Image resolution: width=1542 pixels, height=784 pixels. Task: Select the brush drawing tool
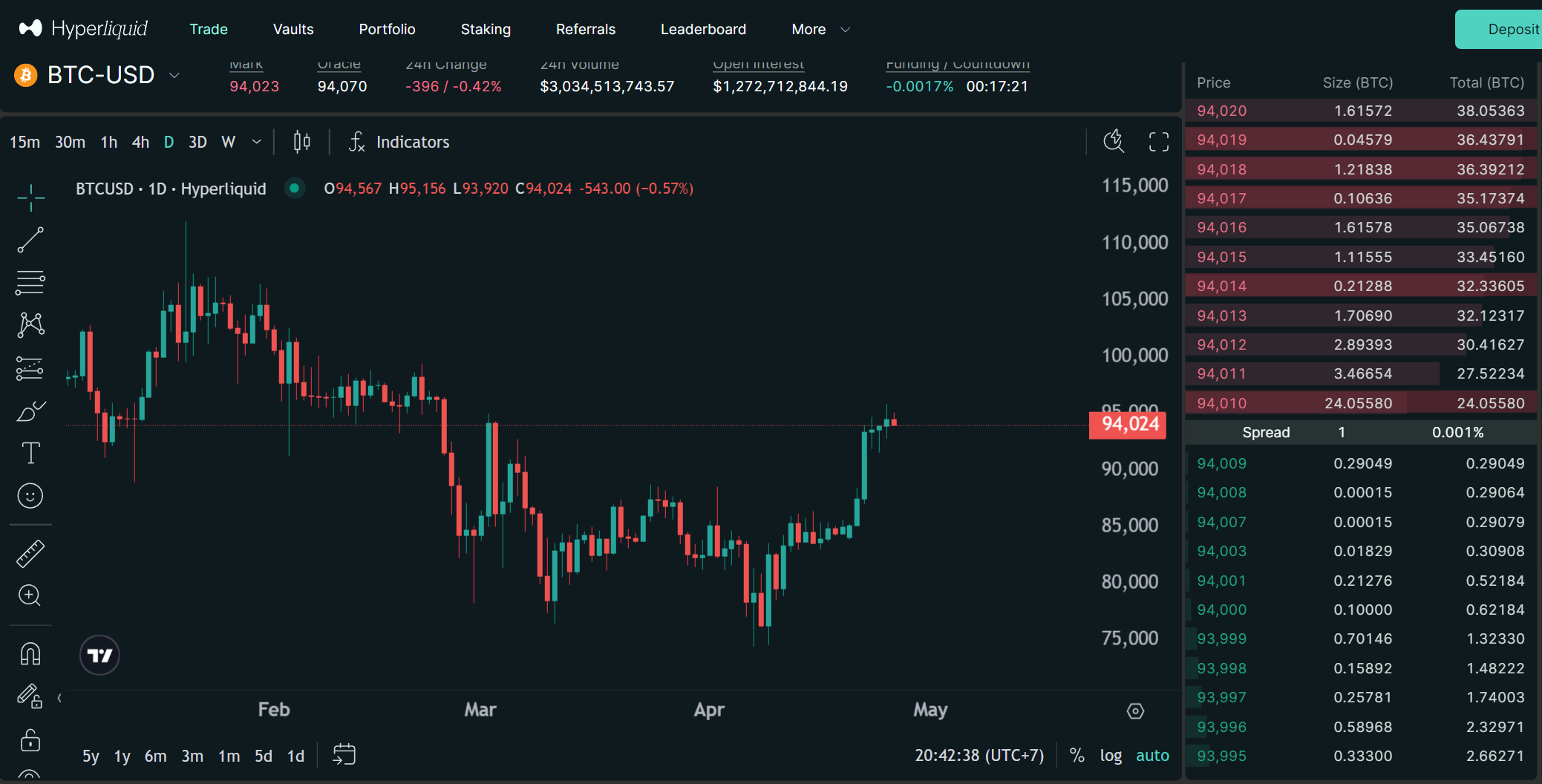[x=30, y=411]
